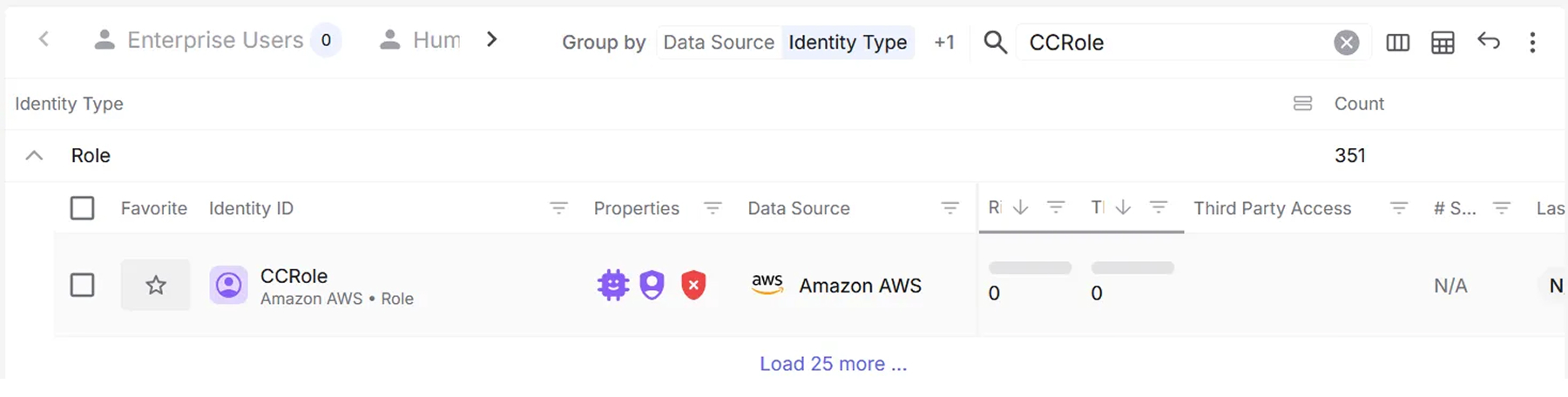Screen dimensions: 1568x397
Task: Go to next breadcrumb with right chevron
Action: pos(492,39)
